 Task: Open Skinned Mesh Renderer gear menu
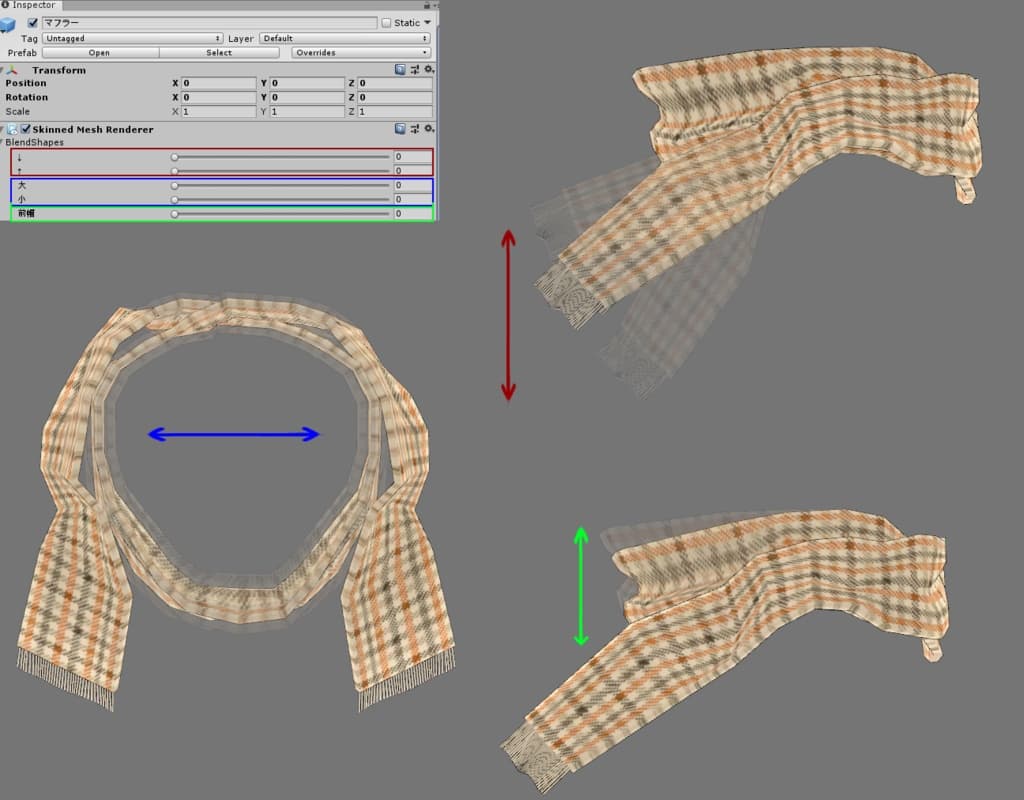429,129
